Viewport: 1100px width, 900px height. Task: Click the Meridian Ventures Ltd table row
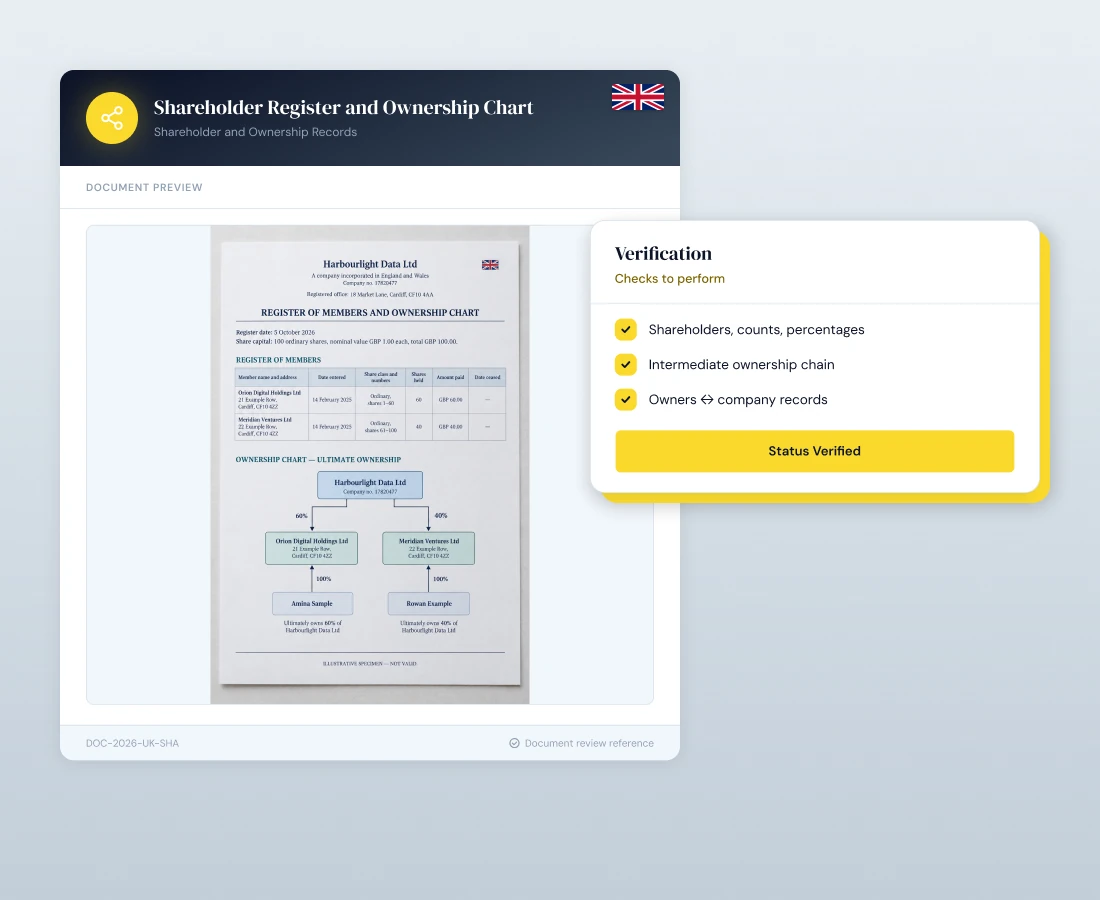pyautogui.click(x=370, y=427)
